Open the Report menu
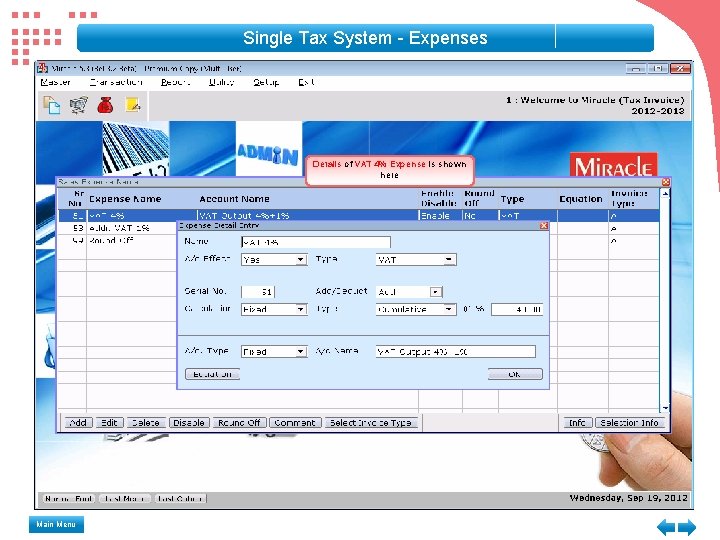The height and width of the screenshot is (540, 720). [175, 82]
